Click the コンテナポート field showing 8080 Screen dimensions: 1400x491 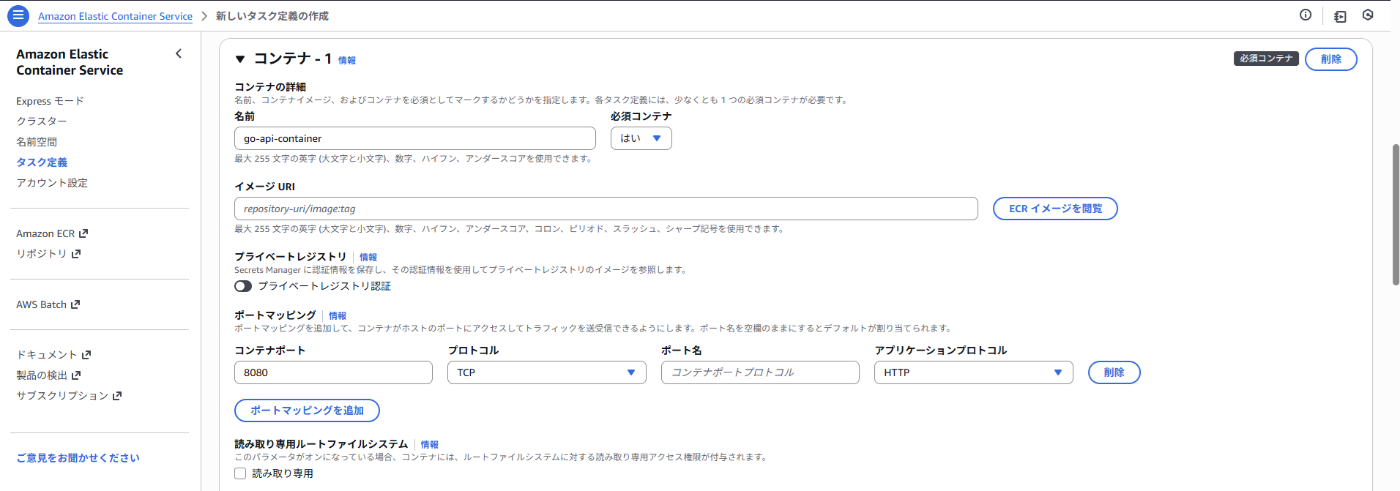[x=333, y=372]
